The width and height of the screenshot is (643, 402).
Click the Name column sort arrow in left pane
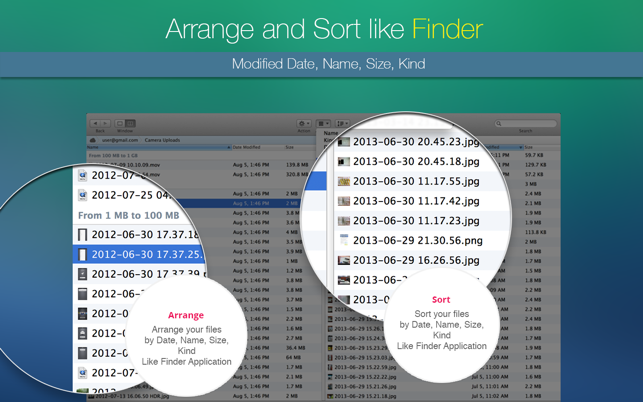click(x=229, y=147)
